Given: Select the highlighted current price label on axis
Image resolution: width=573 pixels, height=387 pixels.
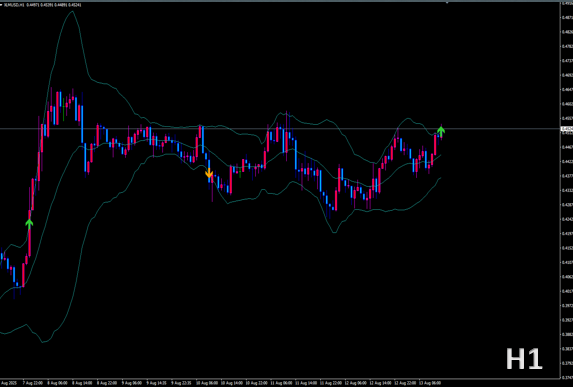Looking at the screenshot, I should click(567, 129).
